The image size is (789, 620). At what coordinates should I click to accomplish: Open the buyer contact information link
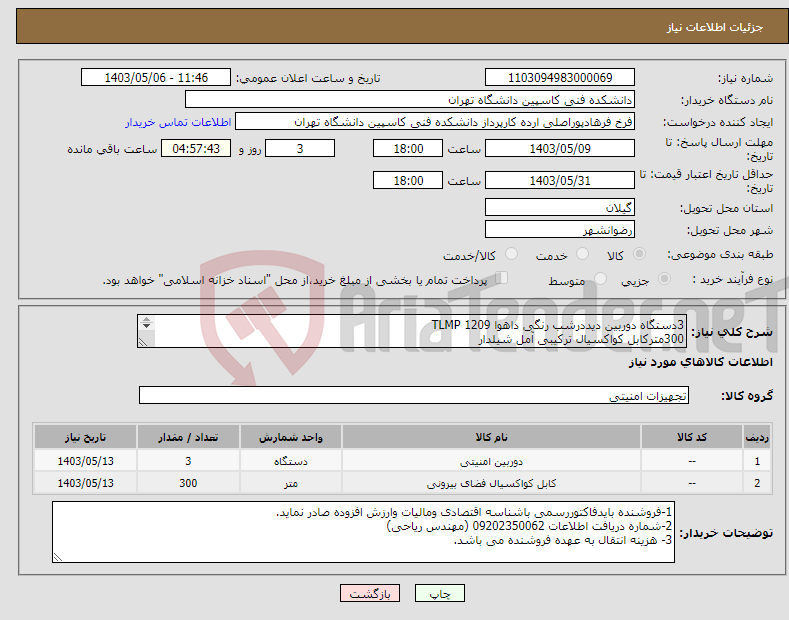coord(178,122)
